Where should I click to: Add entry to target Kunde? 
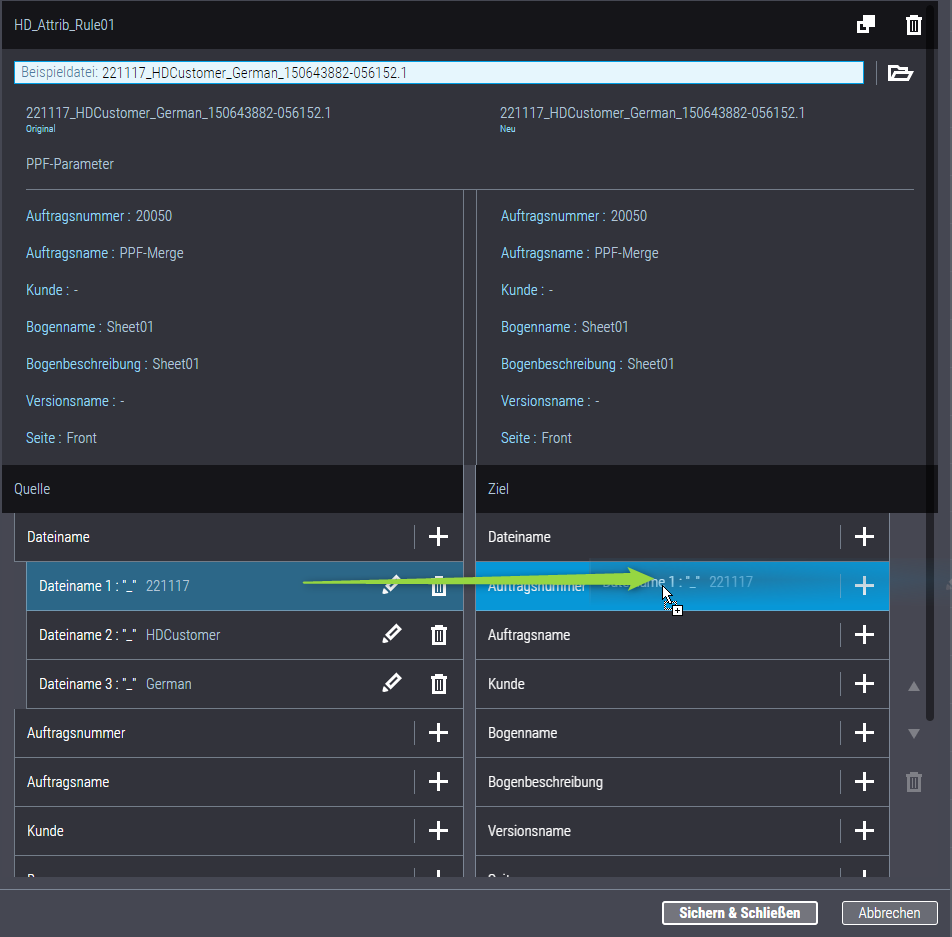pos(864,684)
